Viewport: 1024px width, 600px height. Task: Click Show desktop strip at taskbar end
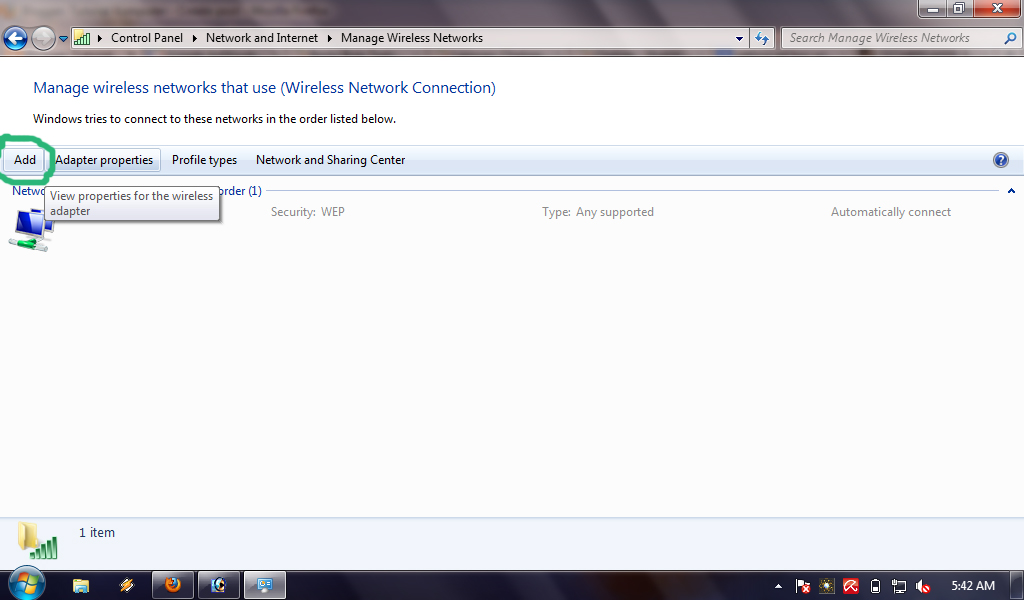(1019, 585)
